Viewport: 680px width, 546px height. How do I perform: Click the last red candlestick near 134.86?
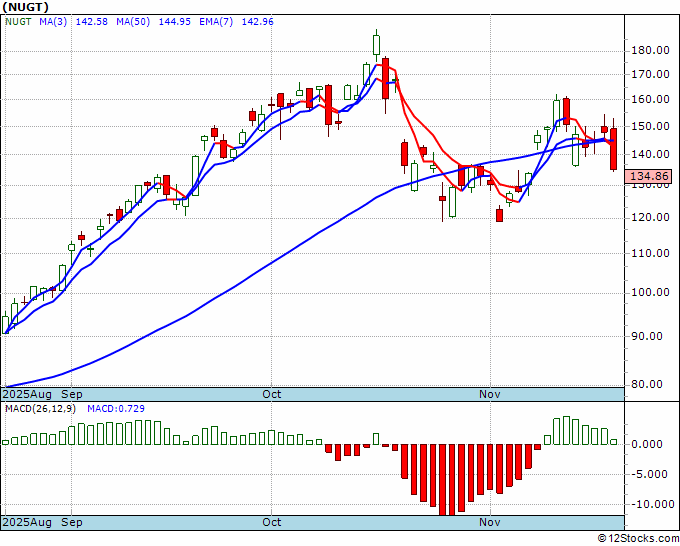pos(613,149)
